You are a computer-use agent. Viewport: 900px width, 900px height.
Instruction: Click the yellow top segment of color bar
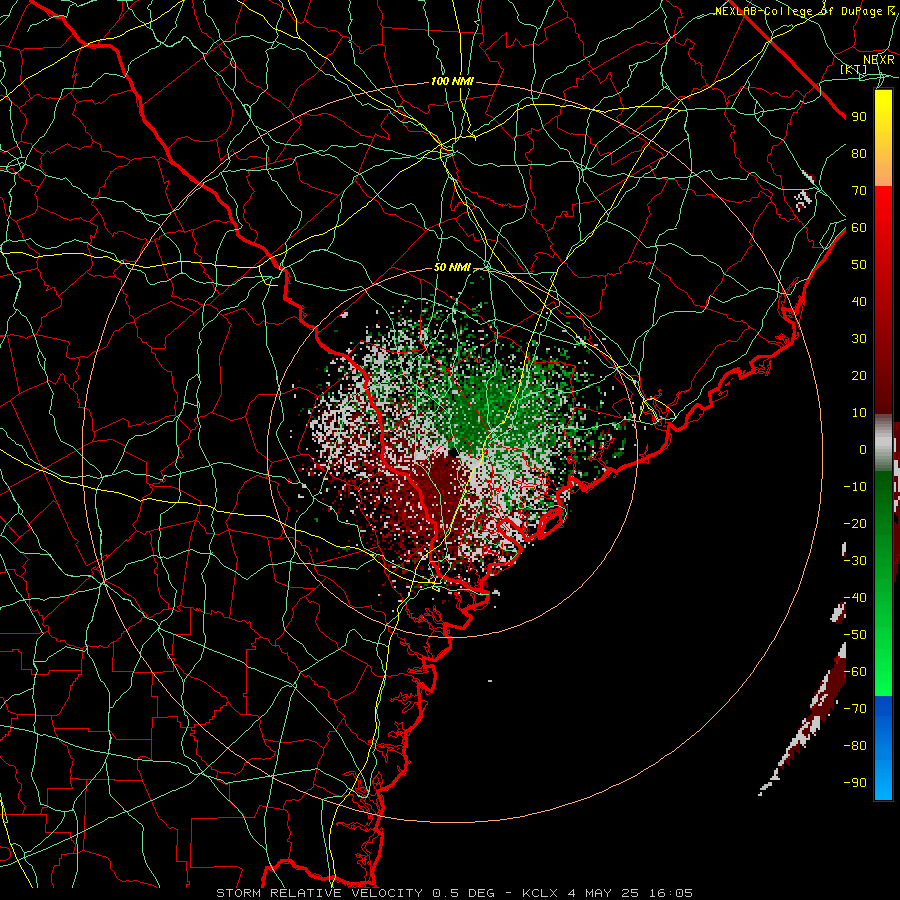(x=883, y=138)
